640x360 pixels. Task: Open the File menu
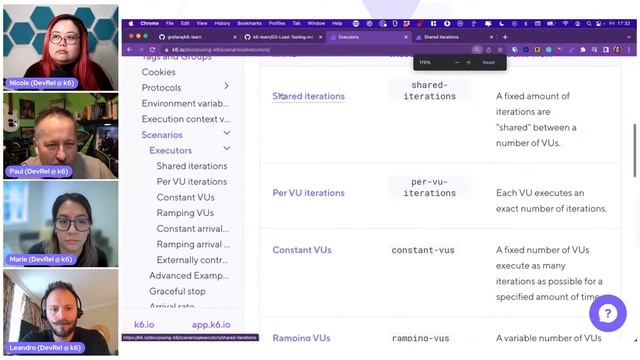point(170,24)
